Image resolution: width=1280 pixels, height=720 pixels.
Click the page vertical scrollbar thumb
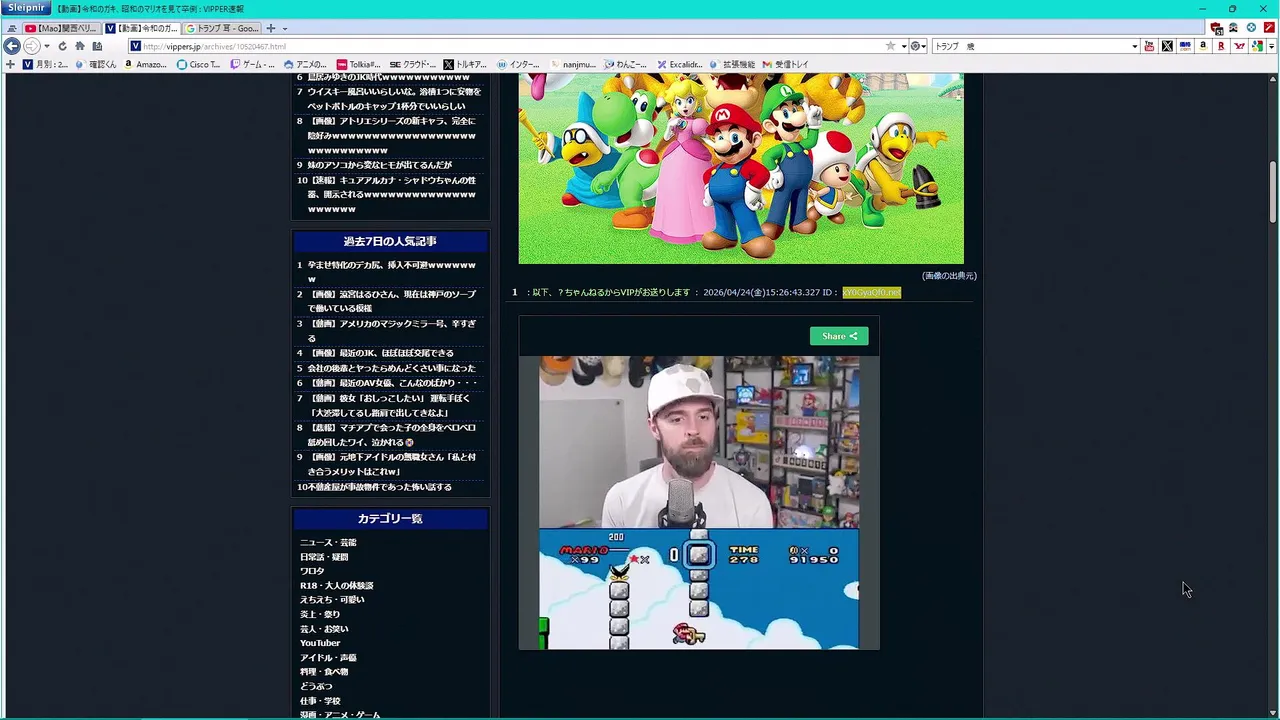click(1273, 192)
